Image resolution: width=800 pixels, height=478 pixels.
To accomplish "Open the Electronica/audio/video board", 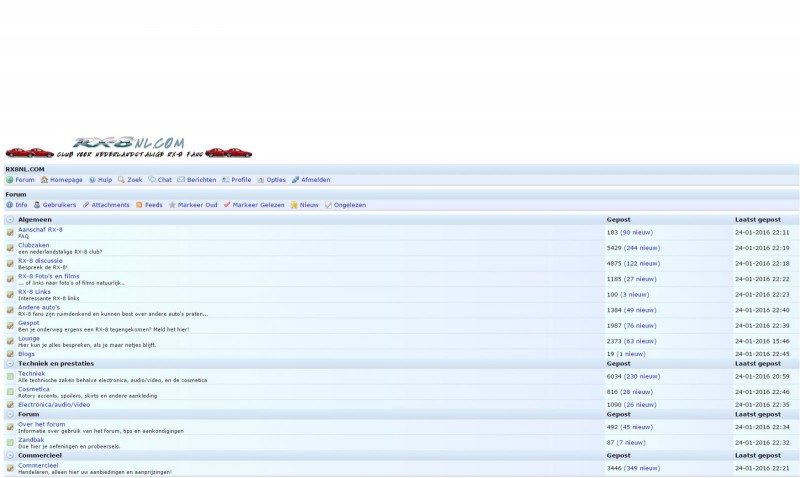I will (x=54, y=405).
